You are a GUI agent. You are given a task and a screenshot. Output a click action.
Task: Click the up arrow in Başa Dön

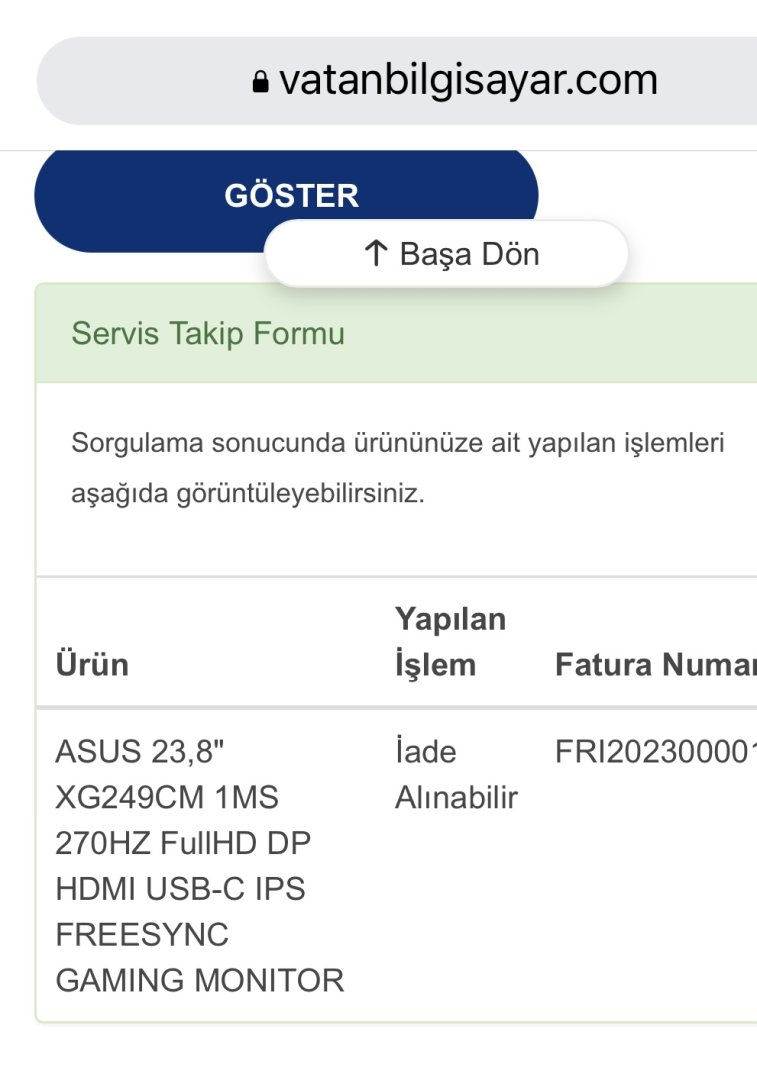[x=376, y=254]
